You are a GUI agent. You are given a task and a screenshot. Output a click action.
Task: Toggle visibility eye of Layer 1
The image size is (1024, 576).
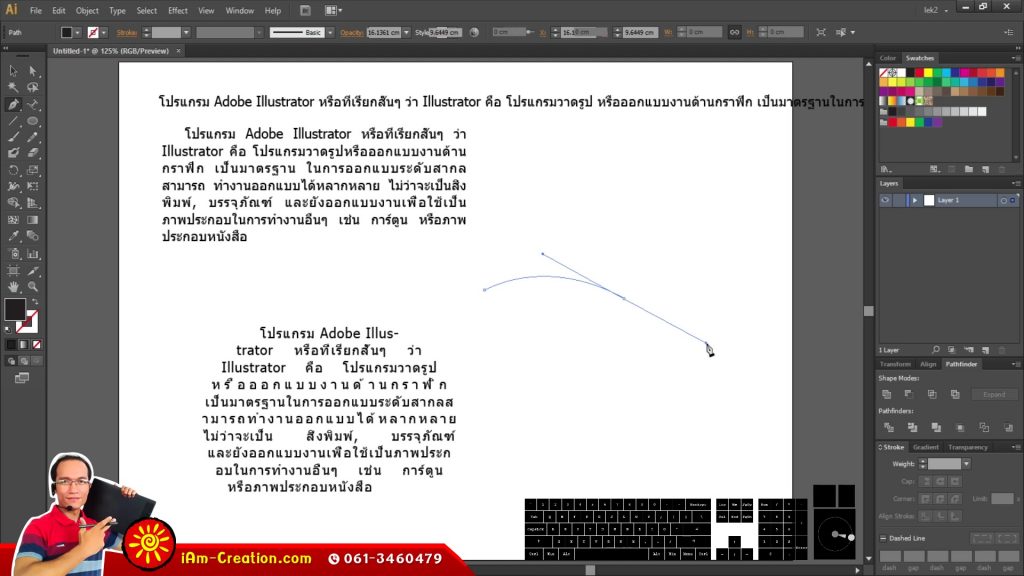(x=885, y=200)
